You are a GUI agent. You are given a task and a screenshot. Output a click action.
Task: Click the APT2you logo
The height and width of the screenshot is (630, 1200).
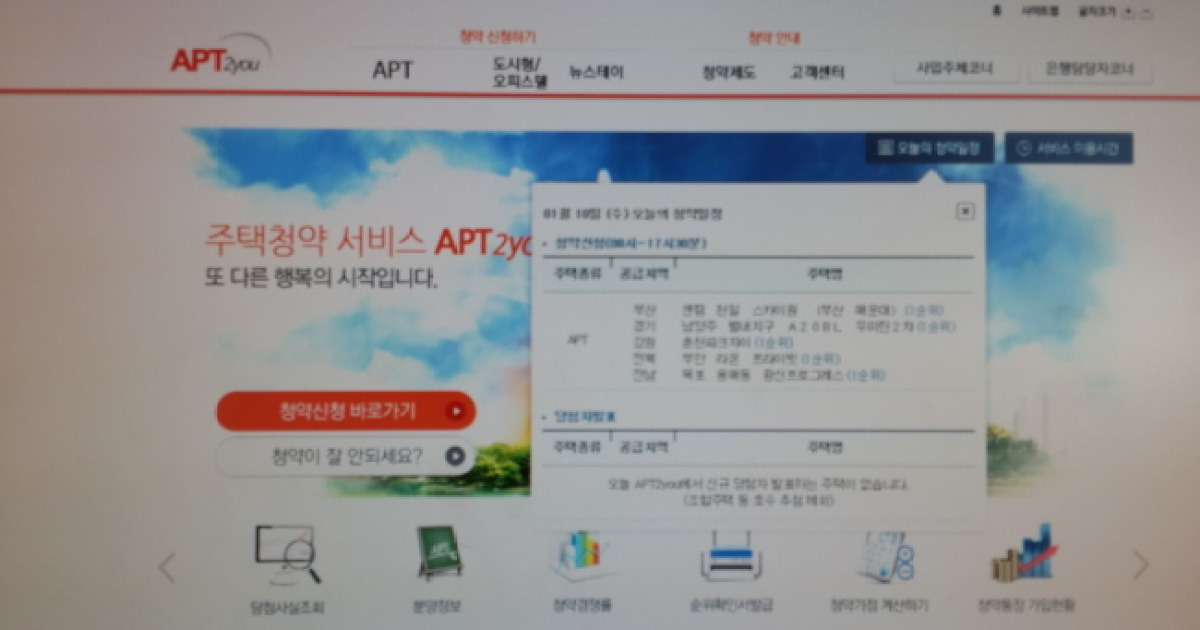(220, 57)
